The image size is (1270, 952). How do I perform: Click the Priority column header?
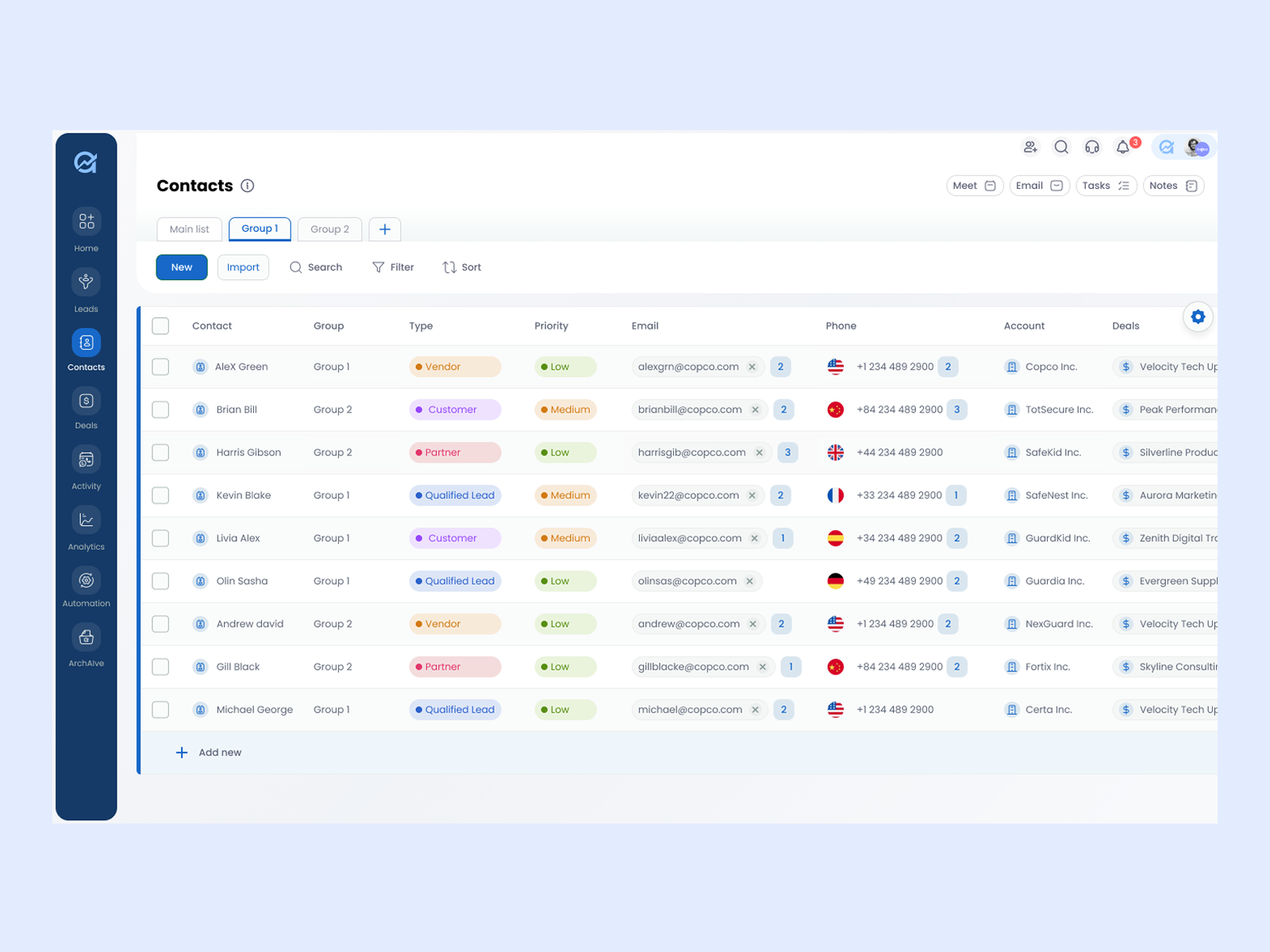[552, 326]
